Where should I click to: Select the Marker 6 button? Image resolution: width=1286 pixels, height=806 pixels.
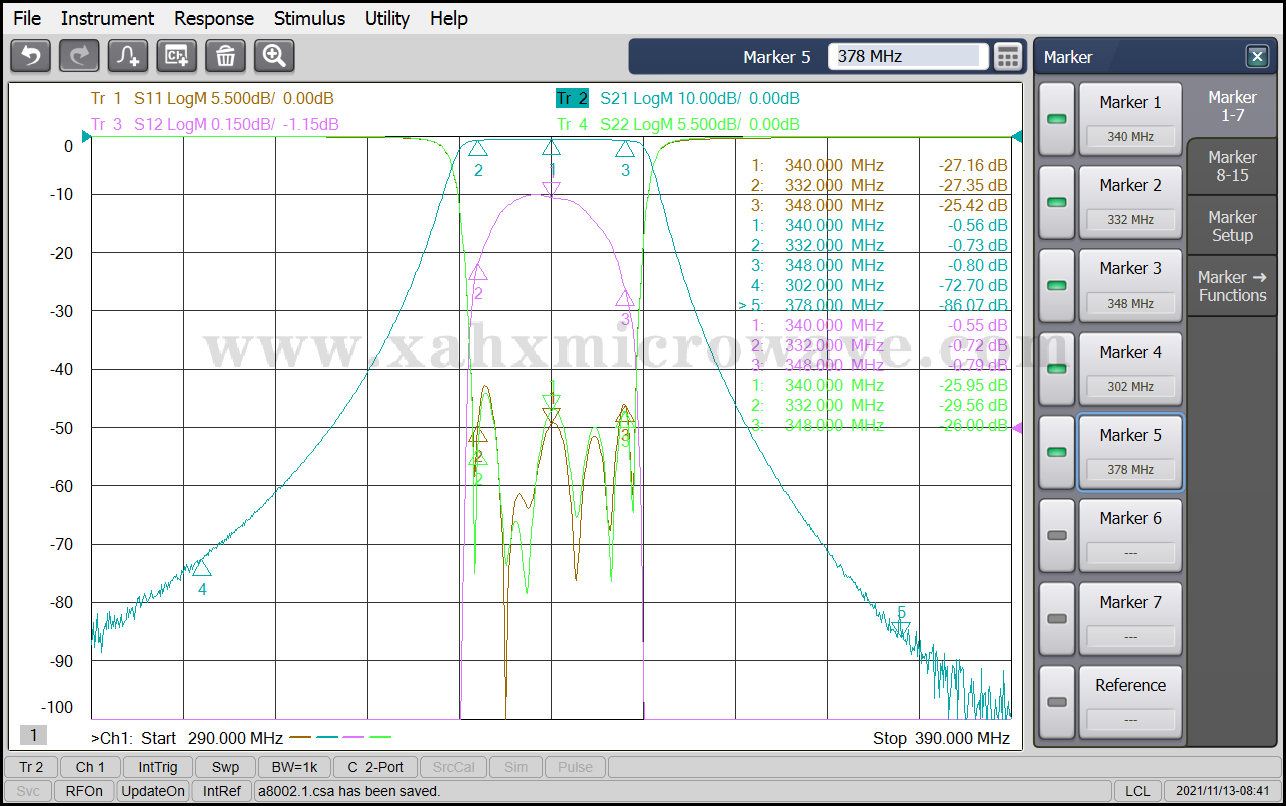1130,535
